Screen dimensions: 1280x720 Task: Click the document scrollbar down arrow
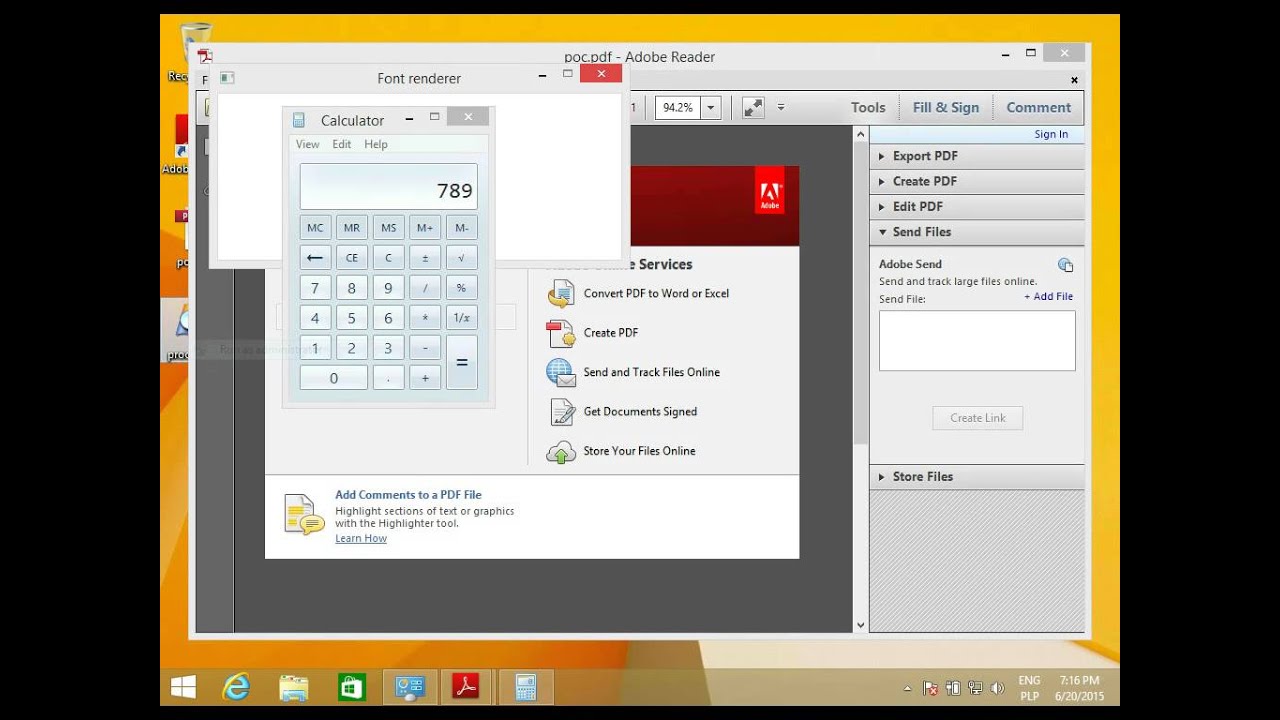[860, 625]
